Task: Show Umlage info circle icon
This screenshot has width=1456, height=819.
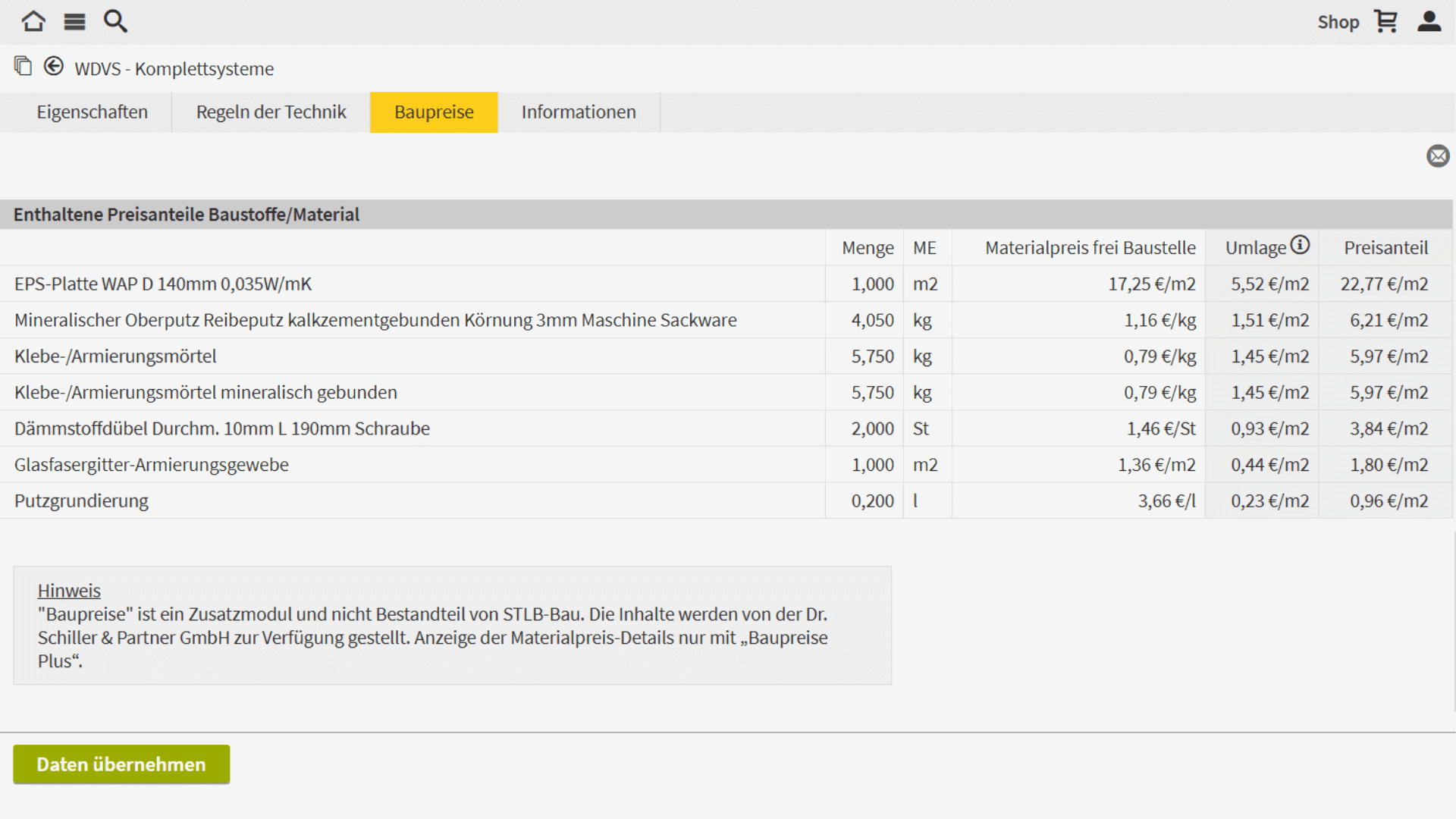Action: coord(1300,245)
